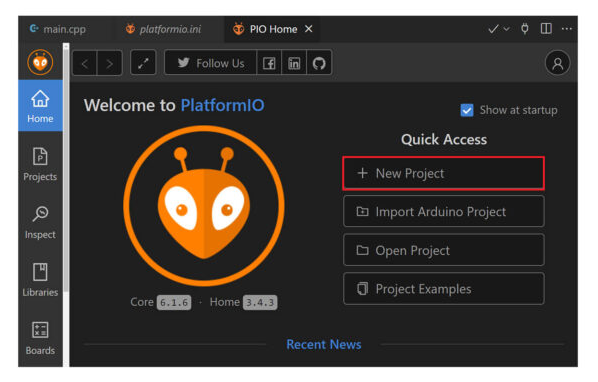
Task: Go forward with the right arrow
Action: tap(109, 63)
